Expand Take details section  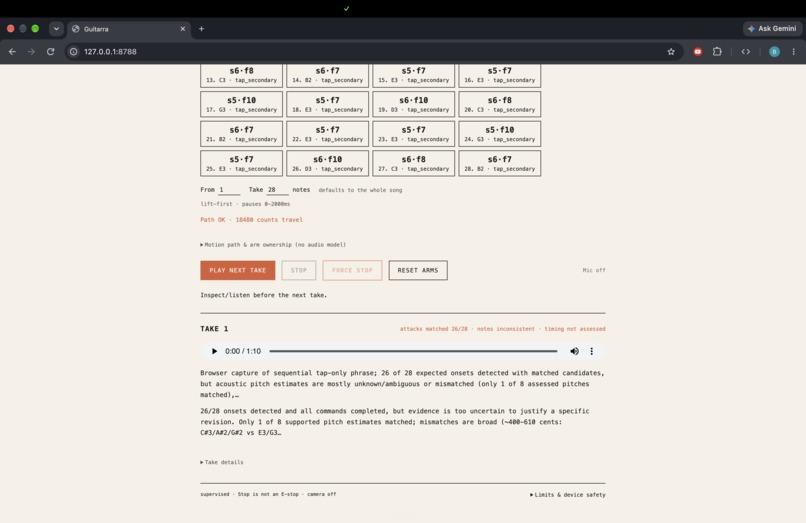[x=222, y=462]
